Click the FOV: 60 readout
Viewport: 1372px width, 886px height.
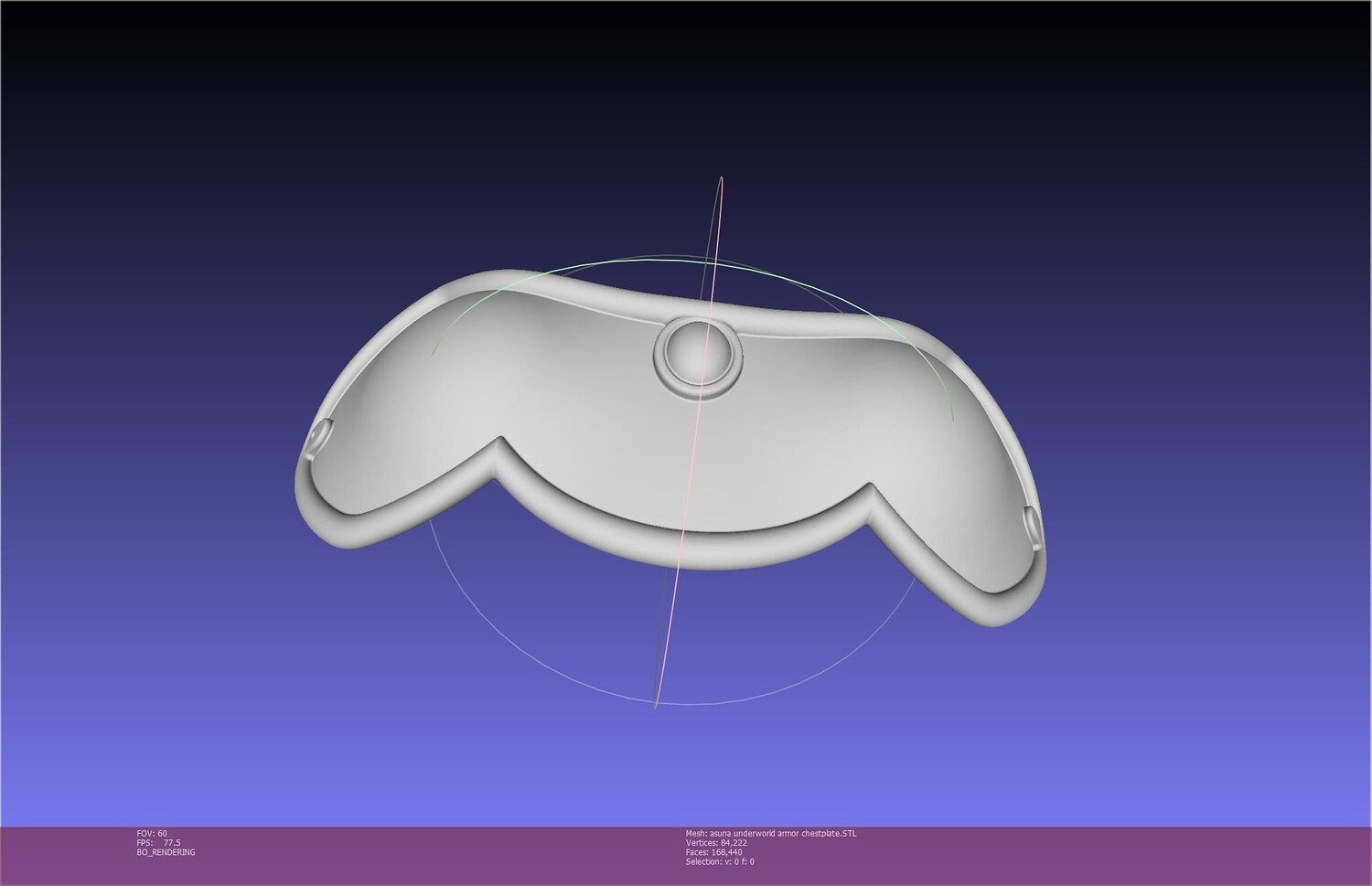152,834
